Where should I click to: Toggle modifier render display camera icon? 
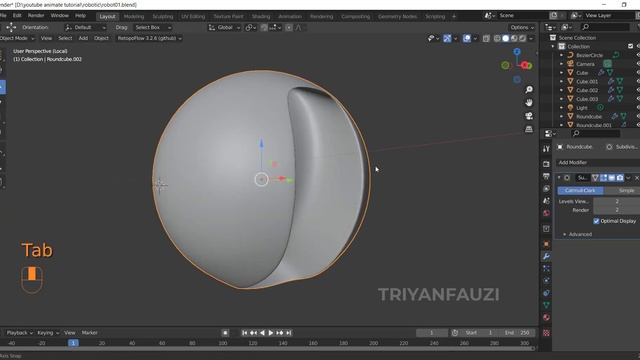[620, 178]
